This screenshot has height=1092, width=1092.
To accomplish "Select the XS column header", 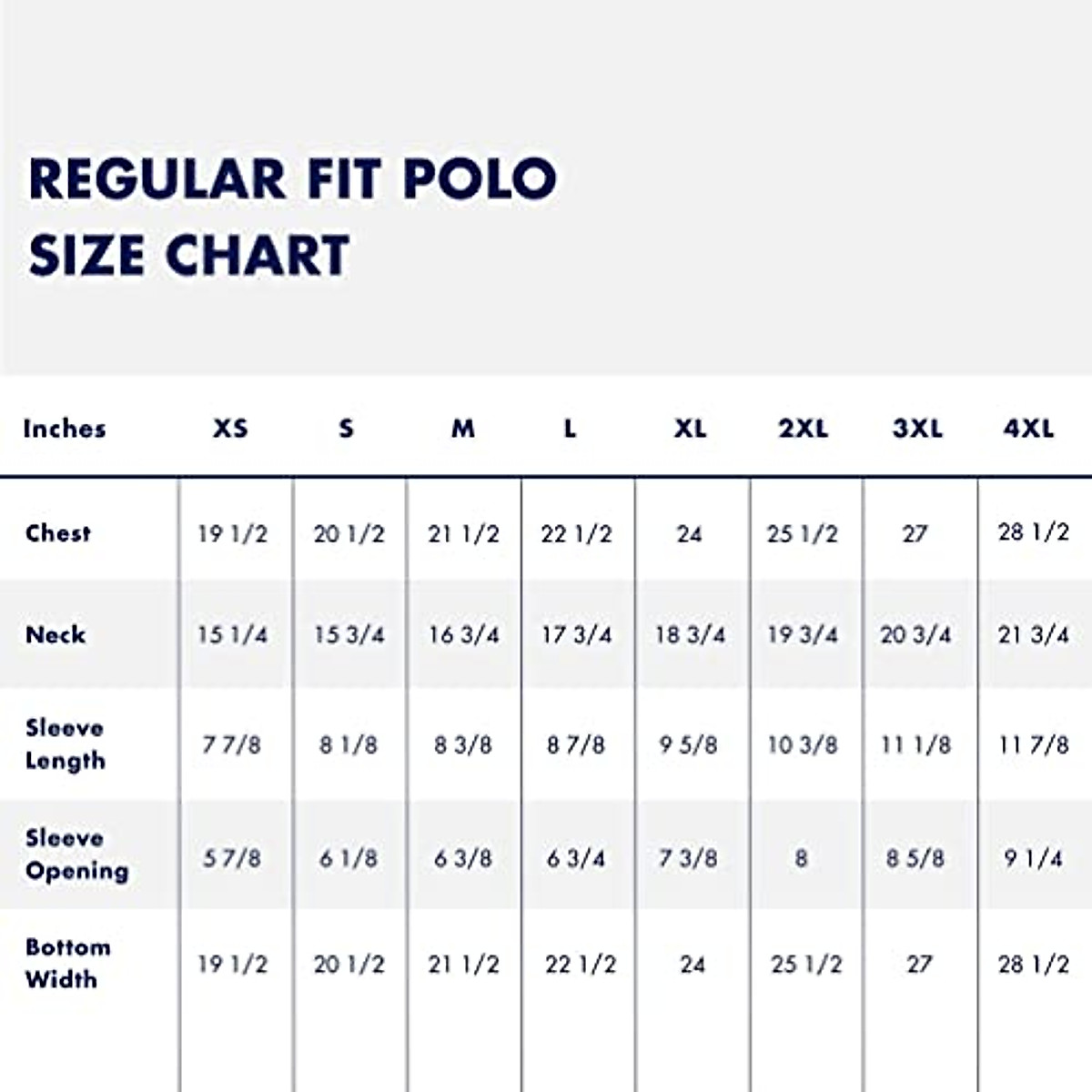I will point(230,429).
